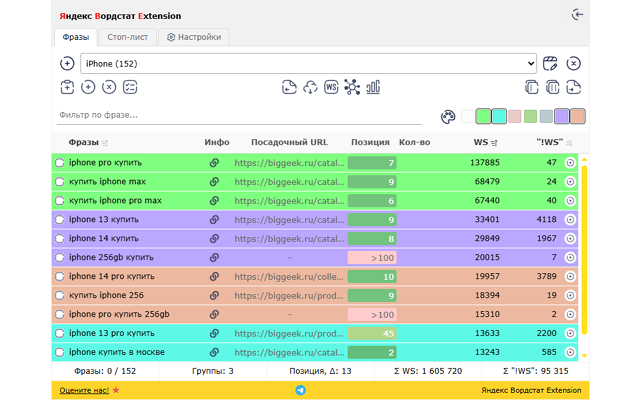Check the box for купить iphone pro max
This screenshot has height=400, width=640.
pyautogui.click(x=60, y=201)
